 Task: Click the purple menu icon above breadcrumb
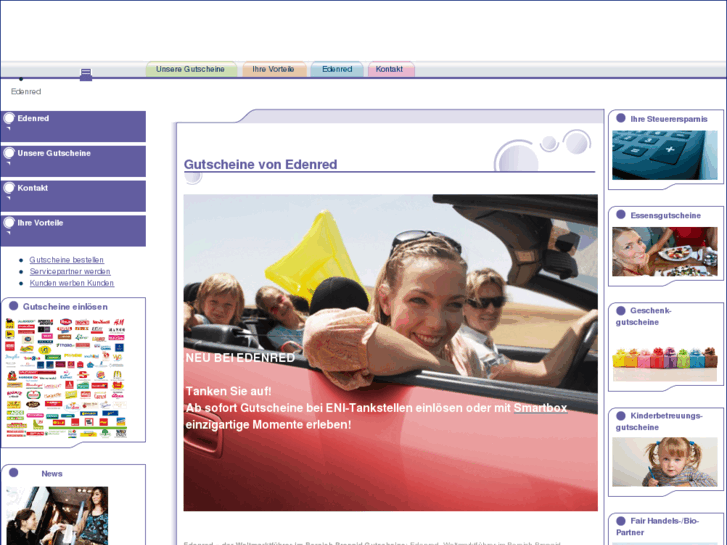pyautogui.click(x=86, y=74)
